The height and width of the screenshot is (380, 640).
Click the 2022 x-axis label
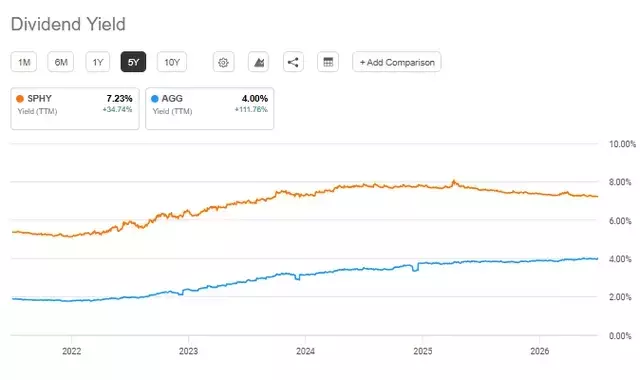point(71,351)
